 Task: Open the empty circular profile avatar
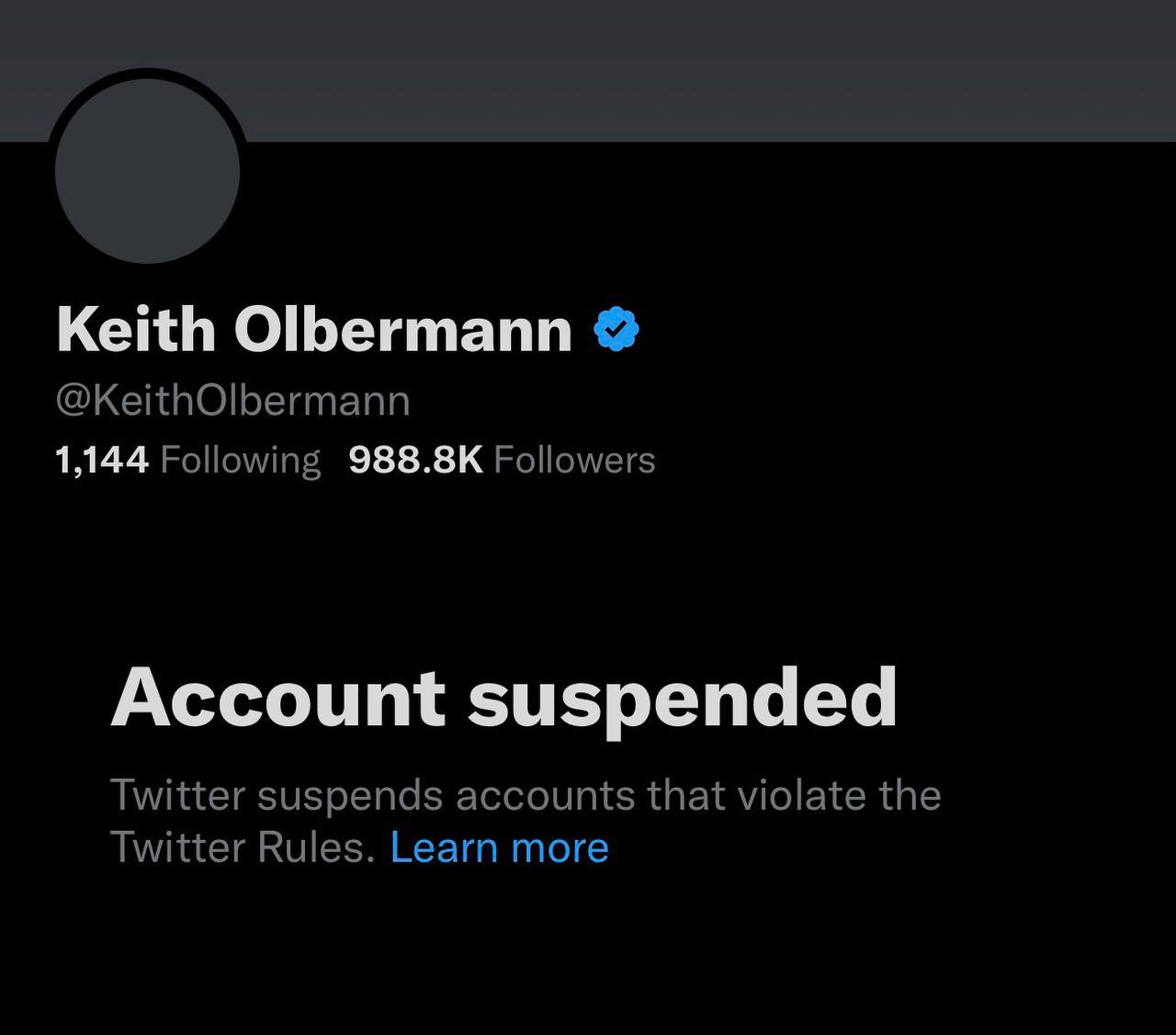pyautogui.click(x=148, y=171)
